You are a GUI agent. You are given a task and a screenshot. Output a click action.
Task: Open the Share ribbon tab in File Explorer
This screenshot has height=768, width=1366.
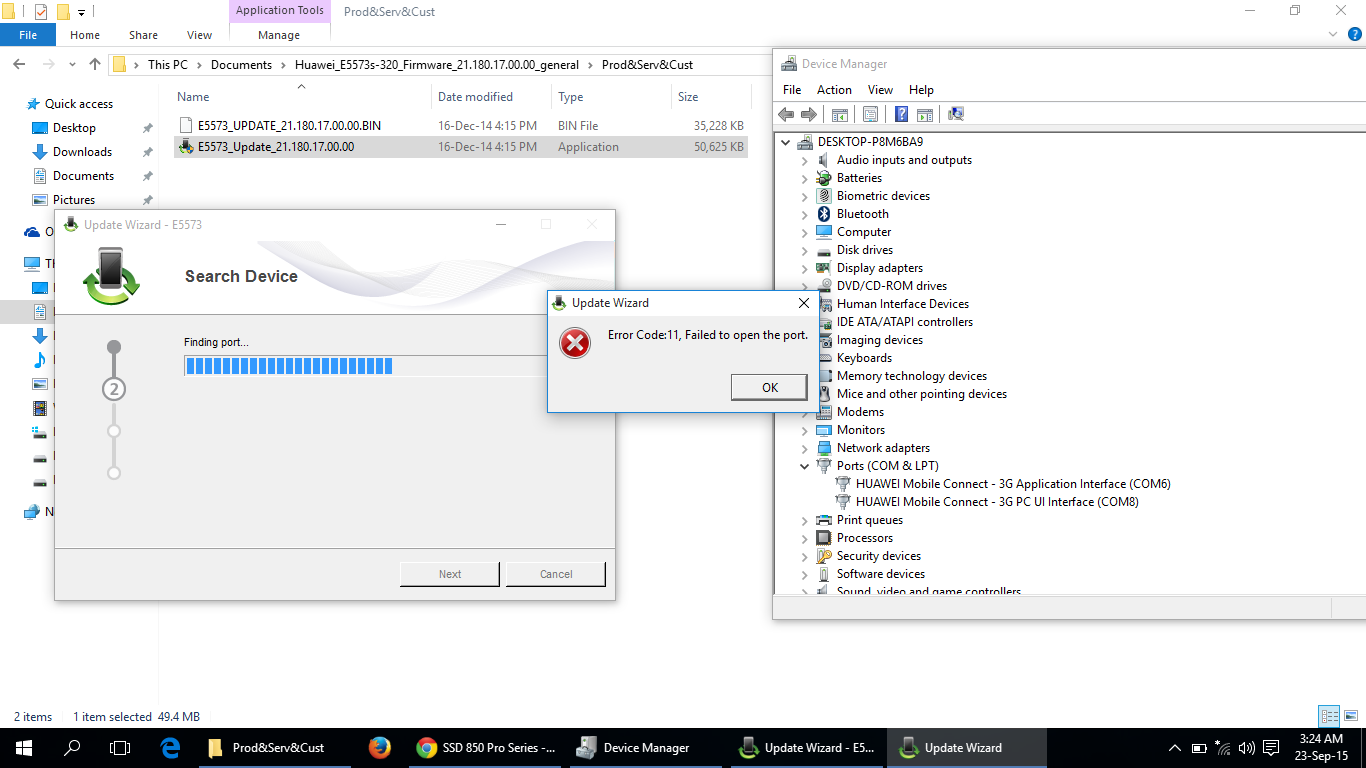click(x=143, y=35)
